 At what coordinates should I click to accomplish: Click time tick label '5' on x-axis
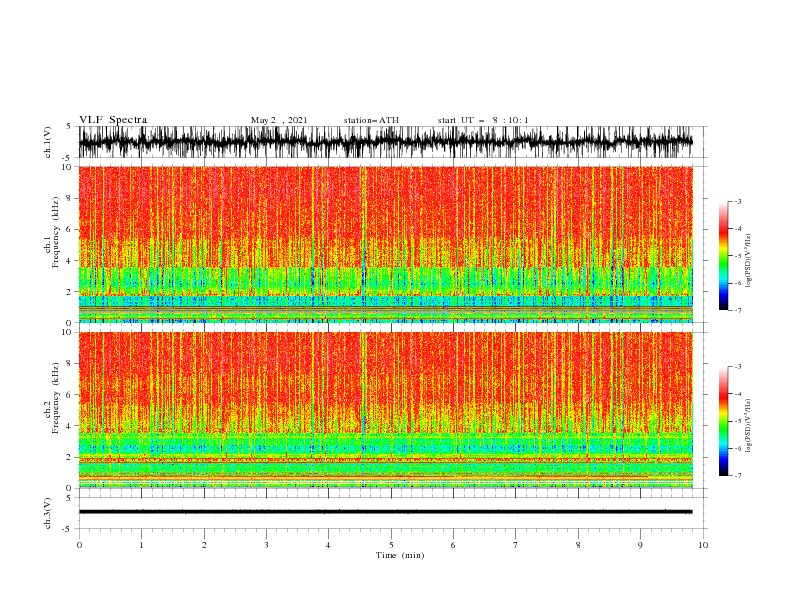391,545
